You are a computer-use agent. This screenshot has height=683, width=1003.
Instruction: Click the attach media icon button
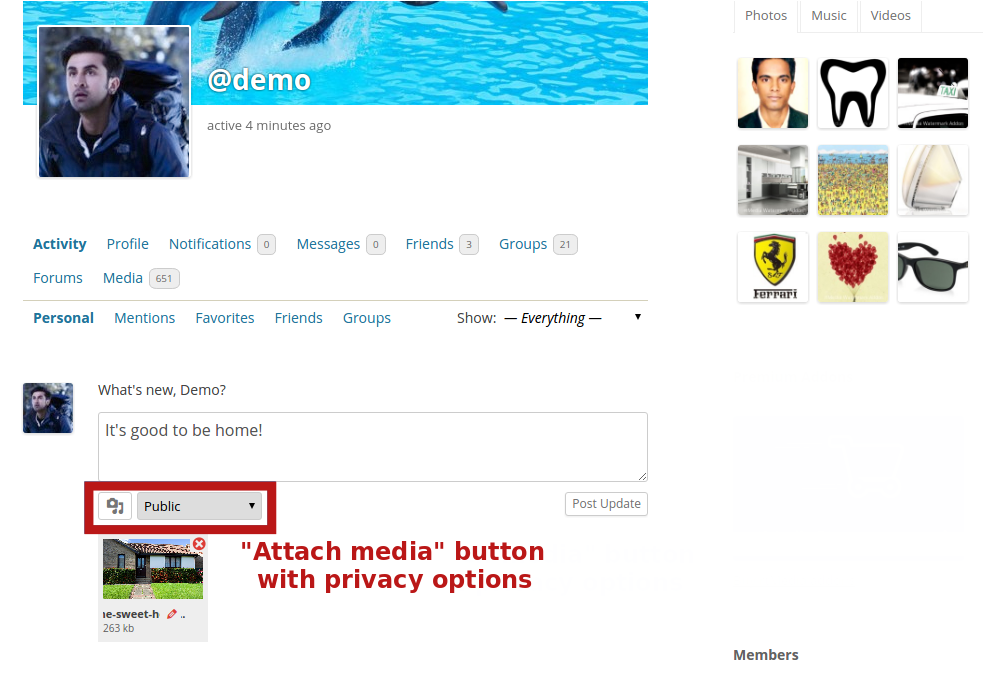coord(115,506)
